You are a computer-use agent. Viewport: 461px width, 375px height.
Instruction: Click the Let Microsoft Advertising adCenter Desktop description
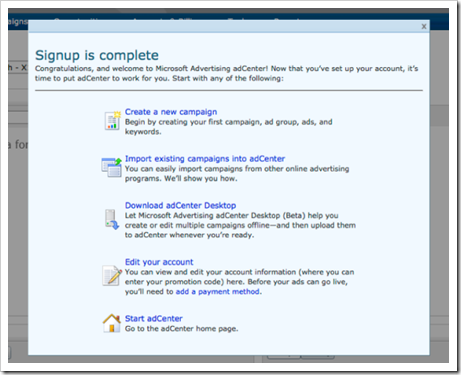point(240,225)
